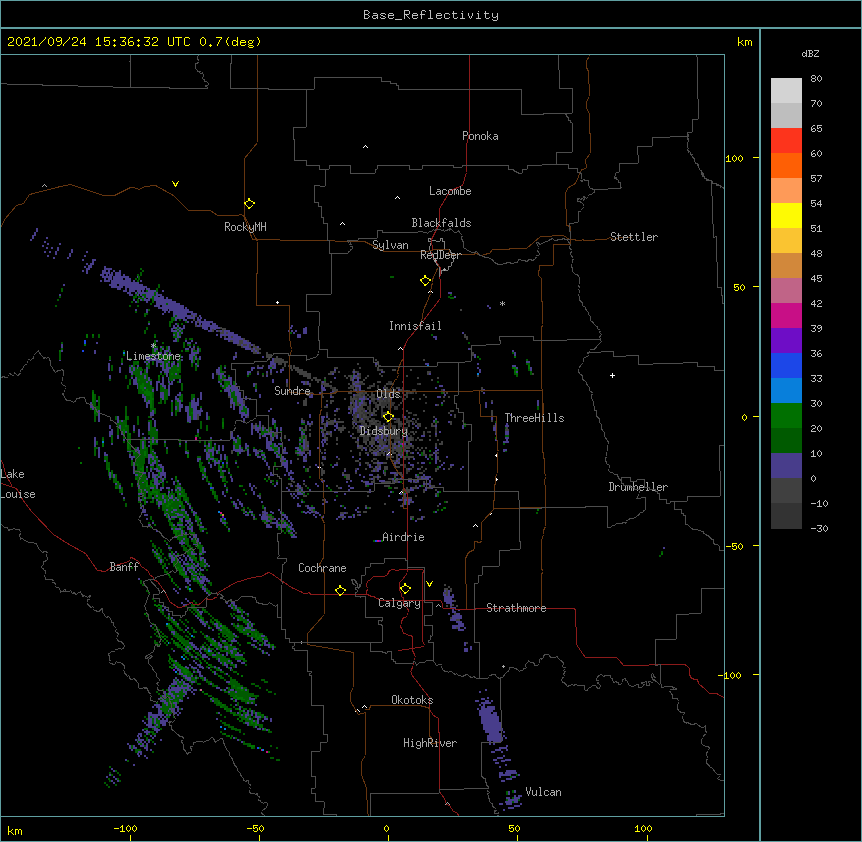This screenshot has height=842, width=862.
Task: Click the yellow V marker northeast of Calgary
Action: coord(429,584)
